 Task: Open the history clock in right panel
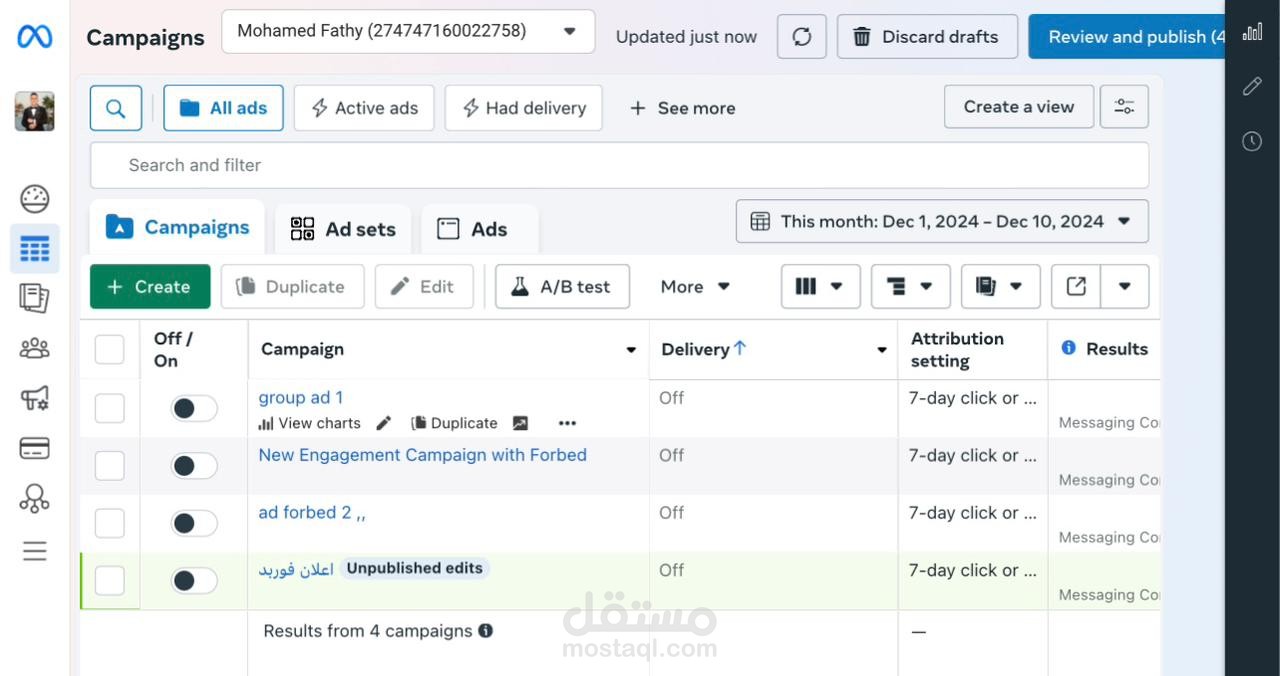coord(1252,142)
